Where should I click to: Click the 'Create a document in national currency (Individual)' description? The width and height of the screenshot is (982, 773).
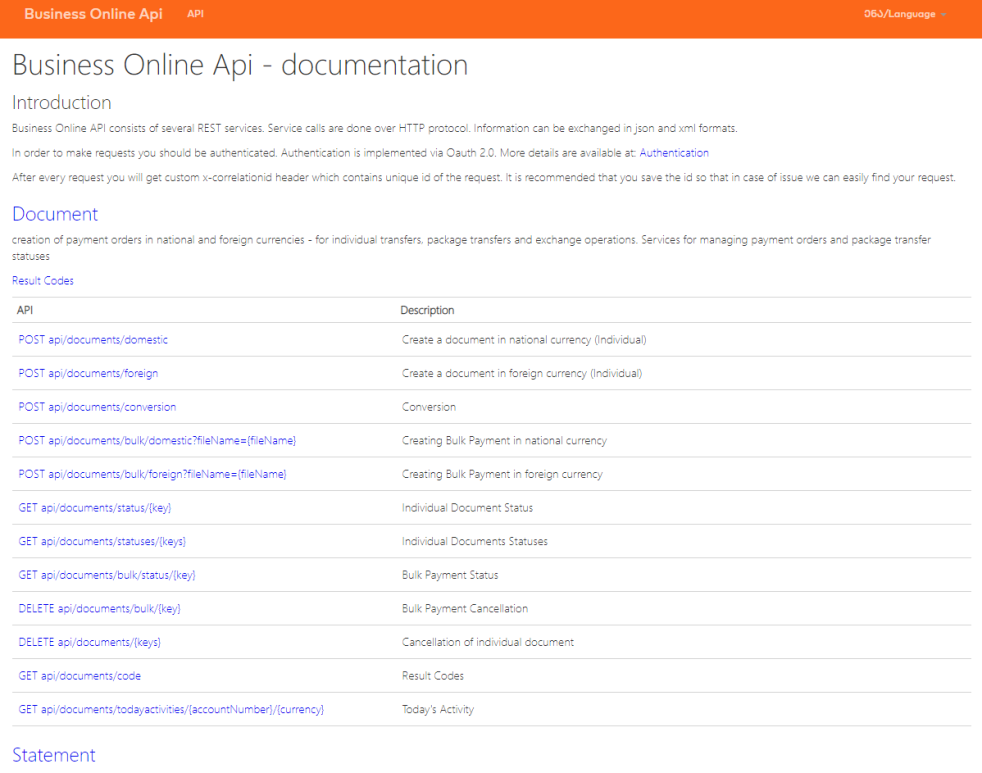[524, 340]
